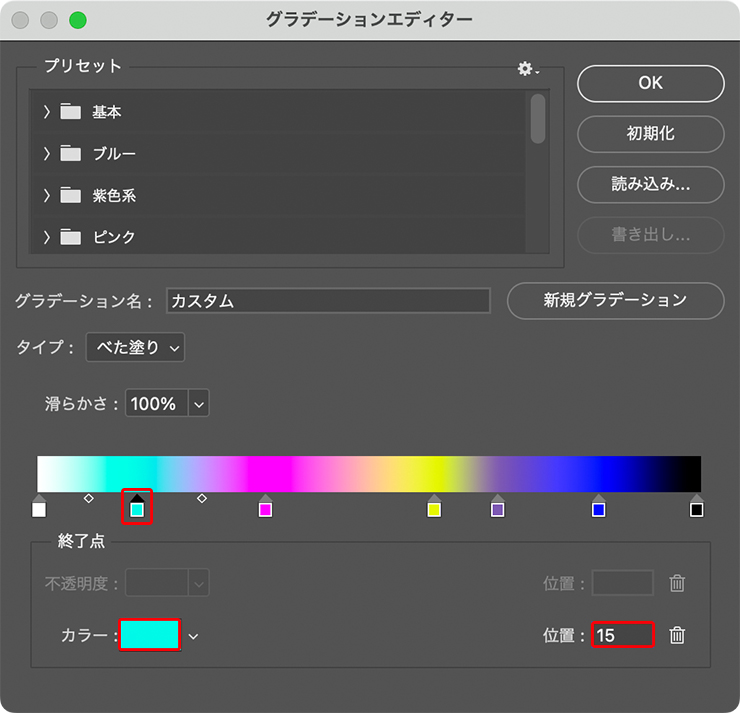The image size is (740, 713).
Task: Select the yellow color stop
Action: pyautogui.click(x=434, y=509)
